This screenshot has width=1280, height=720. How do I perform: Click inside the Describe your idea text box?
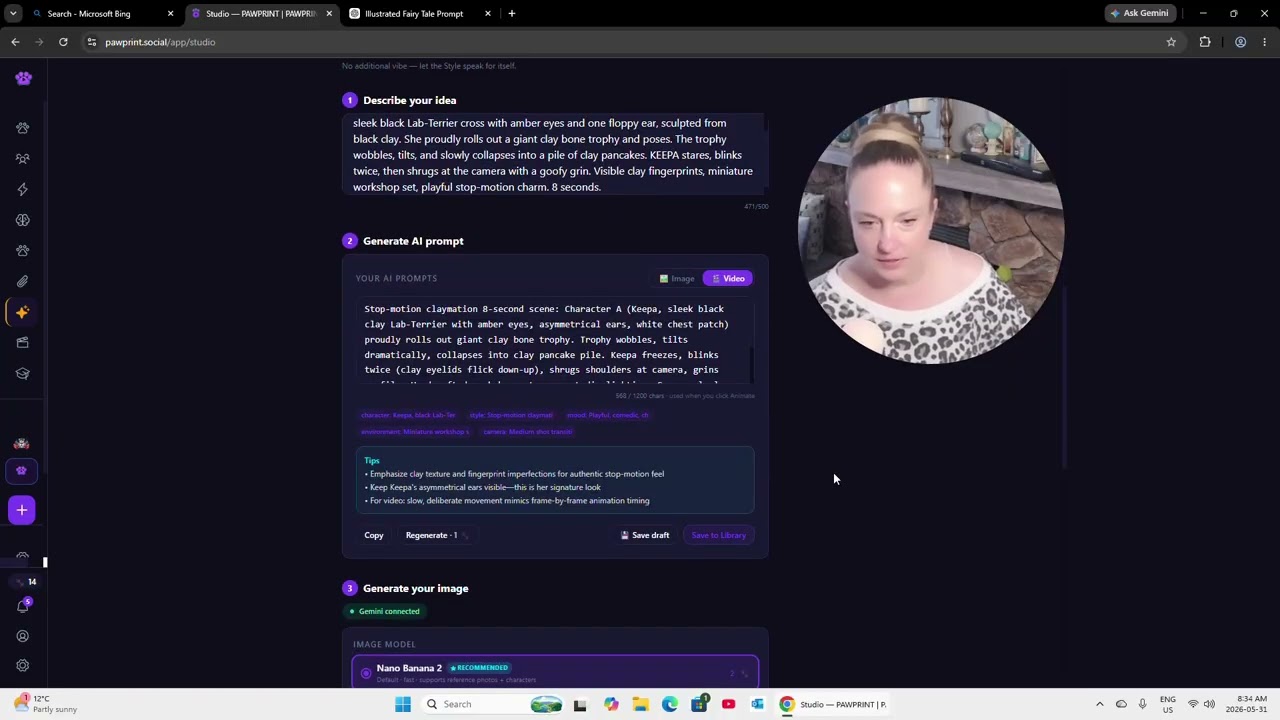pos(555,155)
